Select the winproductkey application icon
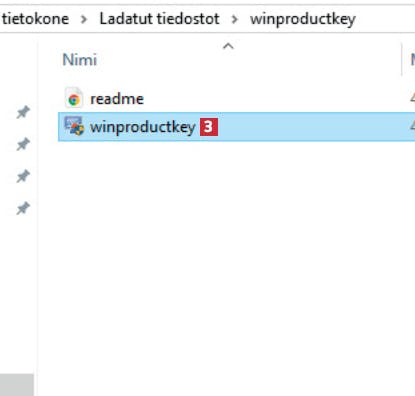The image size is (415, 396). pyautogui.click(x=74, y=126)
